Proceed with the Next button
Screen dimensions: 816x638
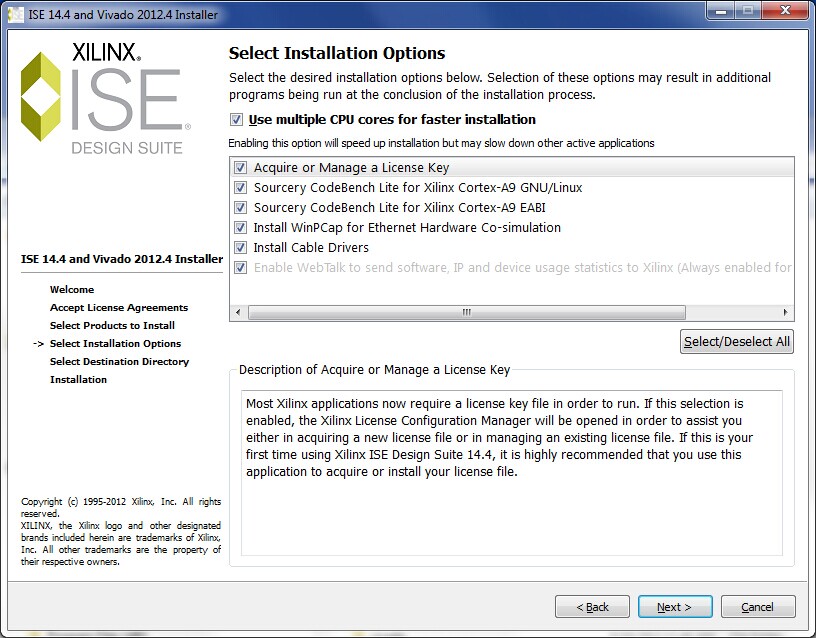point(674,607)
